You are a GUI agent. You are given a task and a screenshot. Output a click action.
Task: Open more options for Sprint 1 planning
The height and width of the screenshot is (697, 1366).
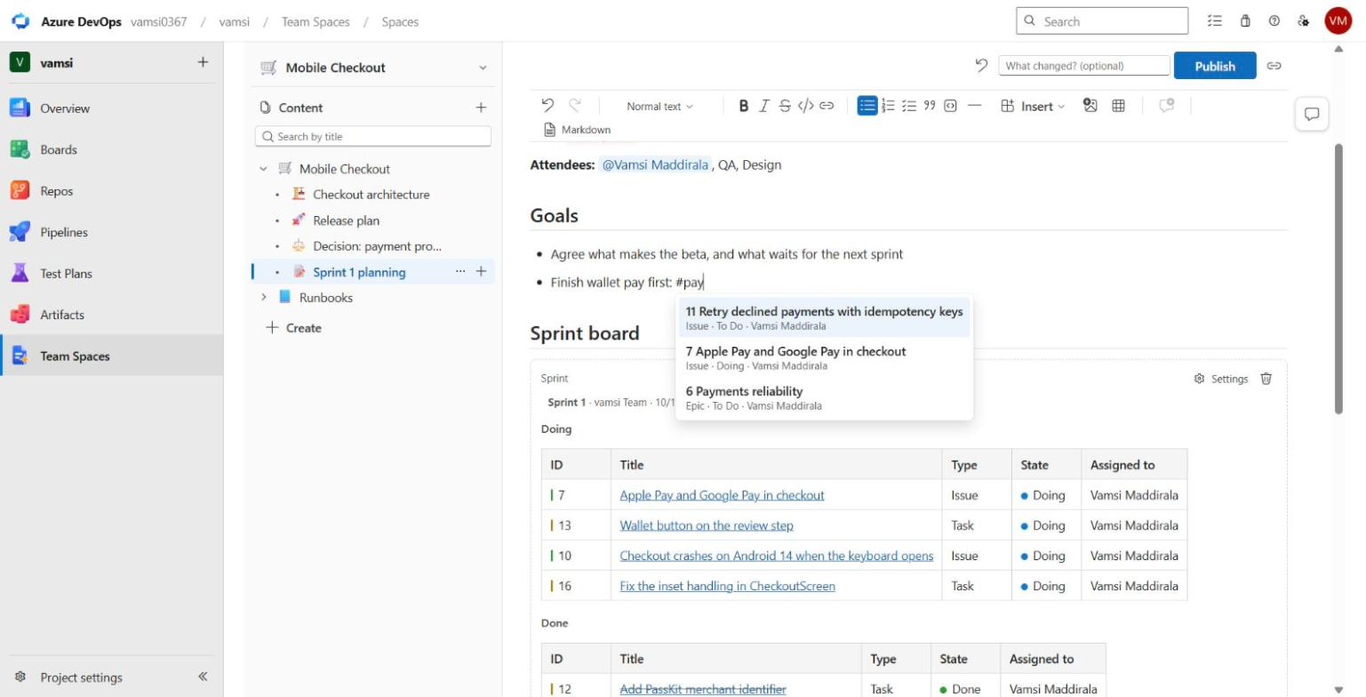[460, 272]
